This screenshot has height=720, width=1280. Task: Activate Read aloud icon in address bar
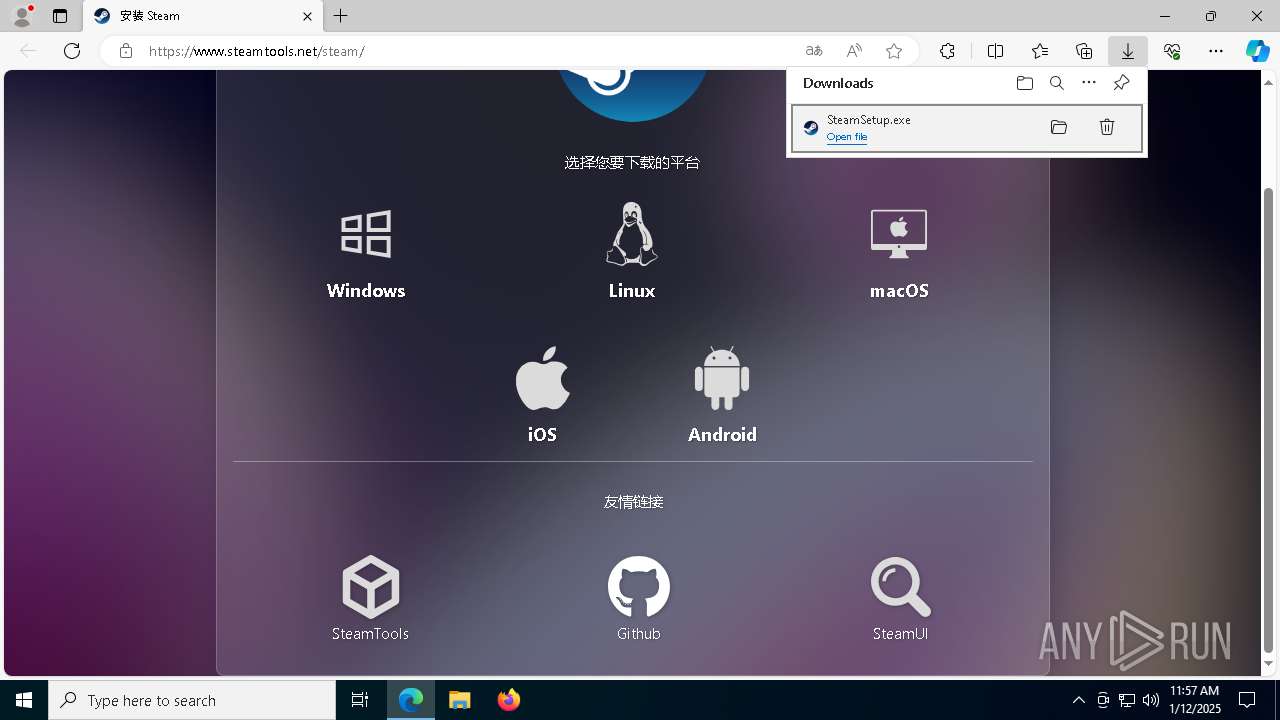pyautogui.click(x=854, y=51)
